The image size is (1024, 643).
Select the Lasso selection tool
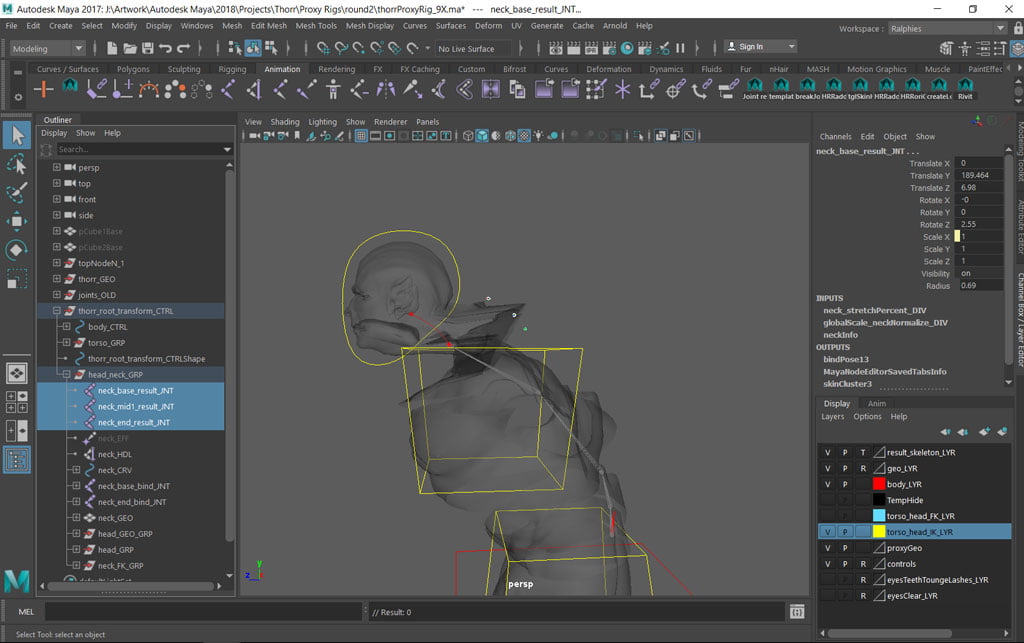pyautogui.click(x=17, y=164)
